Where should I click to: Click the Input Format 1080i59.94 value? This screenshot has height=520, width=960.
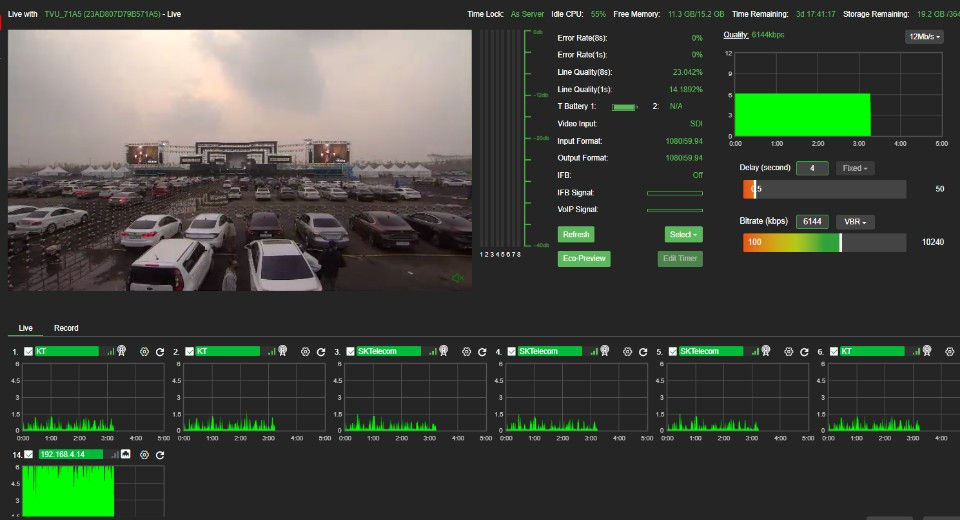click(684, 141)
